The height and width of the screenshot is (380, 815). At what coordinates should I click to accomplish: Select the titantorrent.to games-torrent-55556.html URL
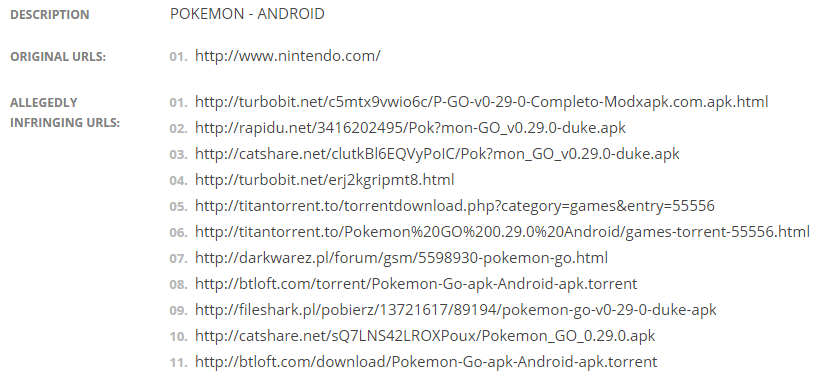coord(502,232)
